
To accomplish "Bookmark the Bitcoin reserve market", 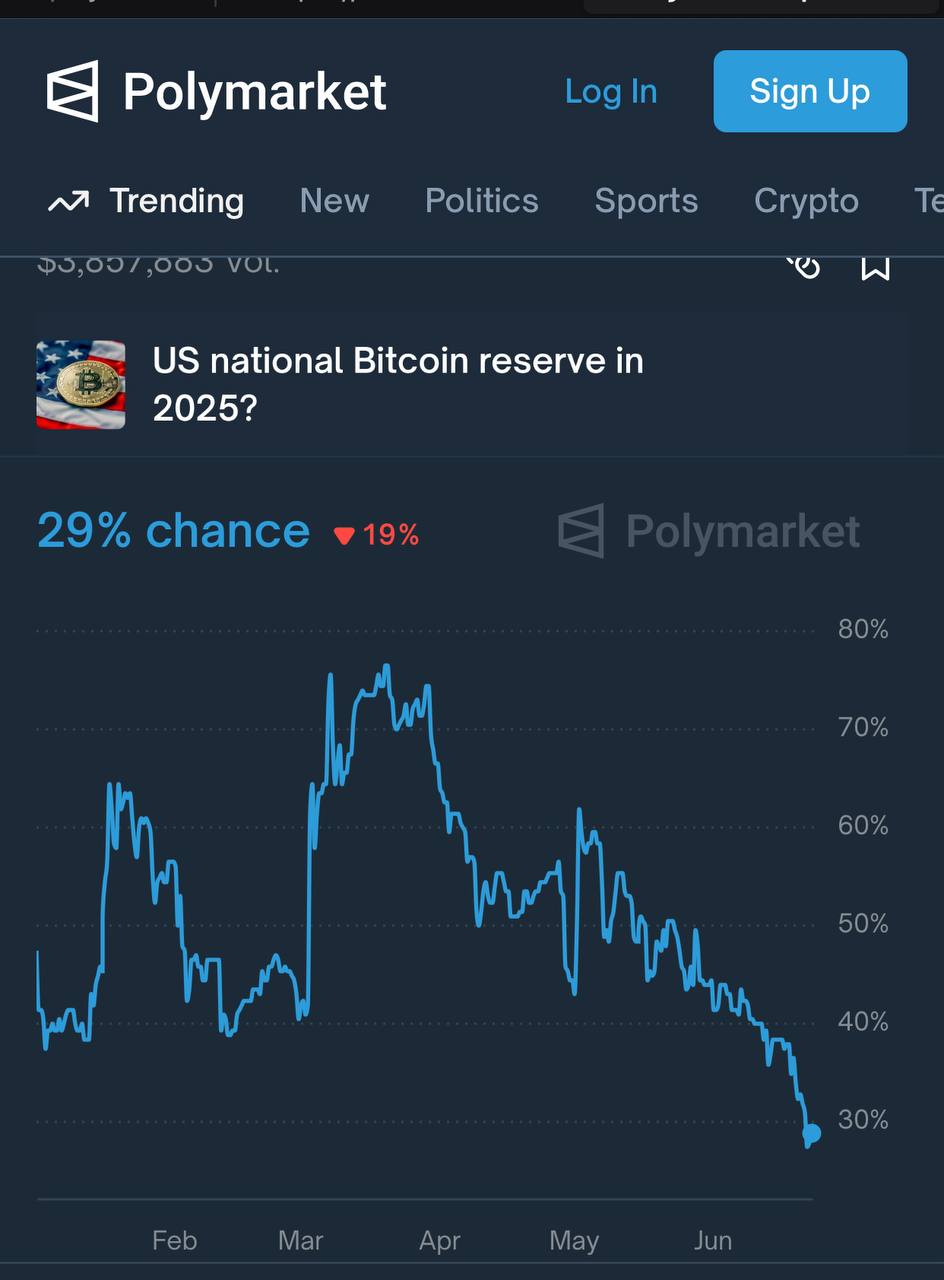I will 877,266.
